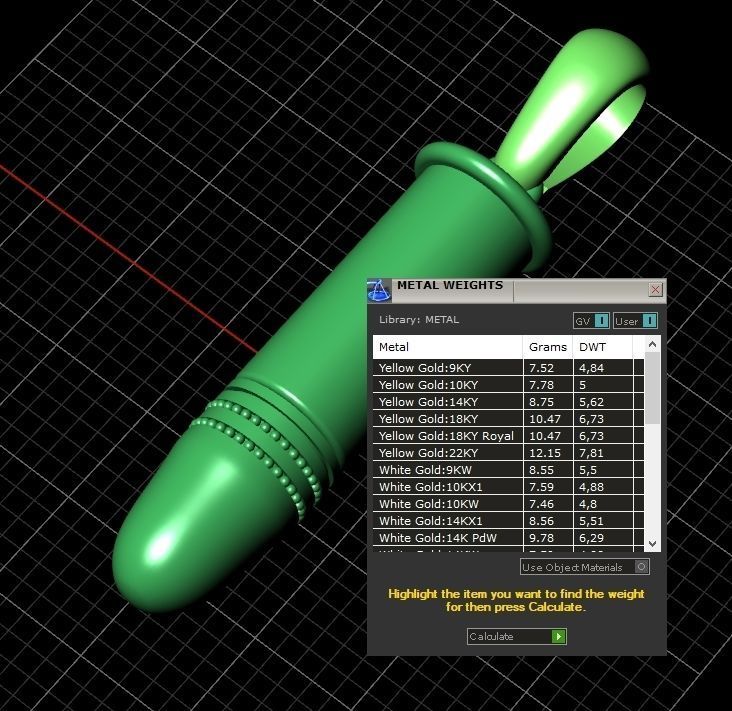Screen dimensions: 732x711
Task: Click the 5,5 DWT value
Action: click(x=588, y=470)
